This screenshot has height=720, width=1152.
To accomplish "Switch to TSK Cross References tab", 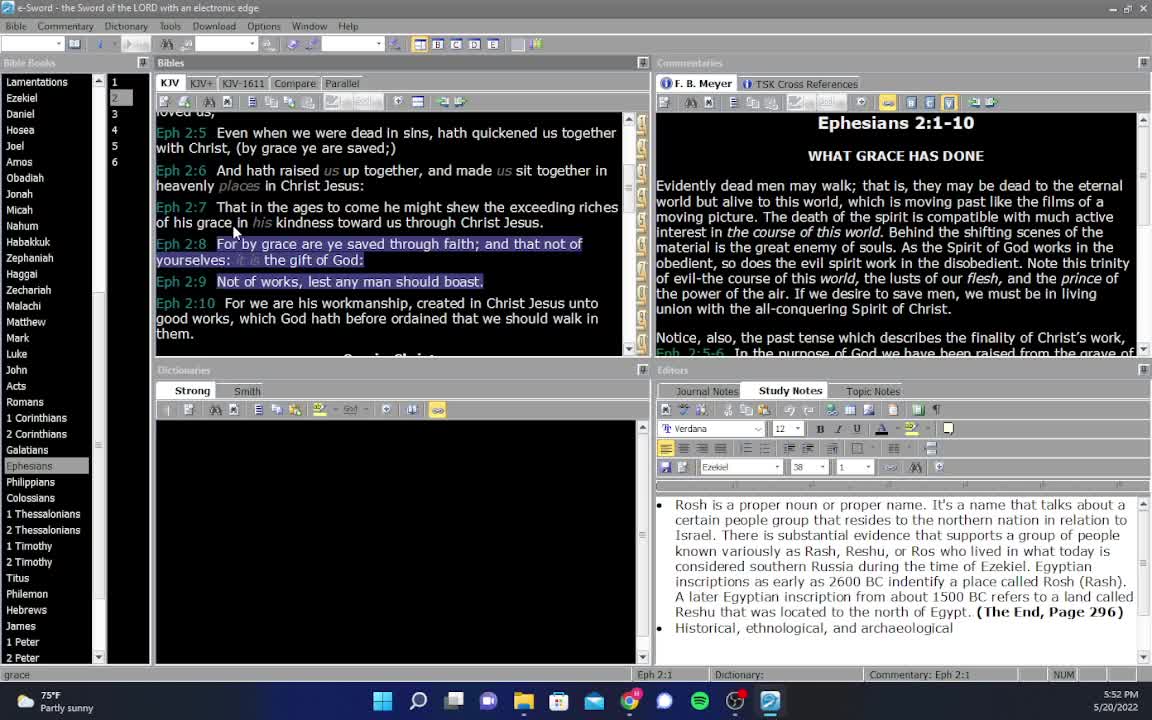I will pyautogui.click(x=799, y=84).
